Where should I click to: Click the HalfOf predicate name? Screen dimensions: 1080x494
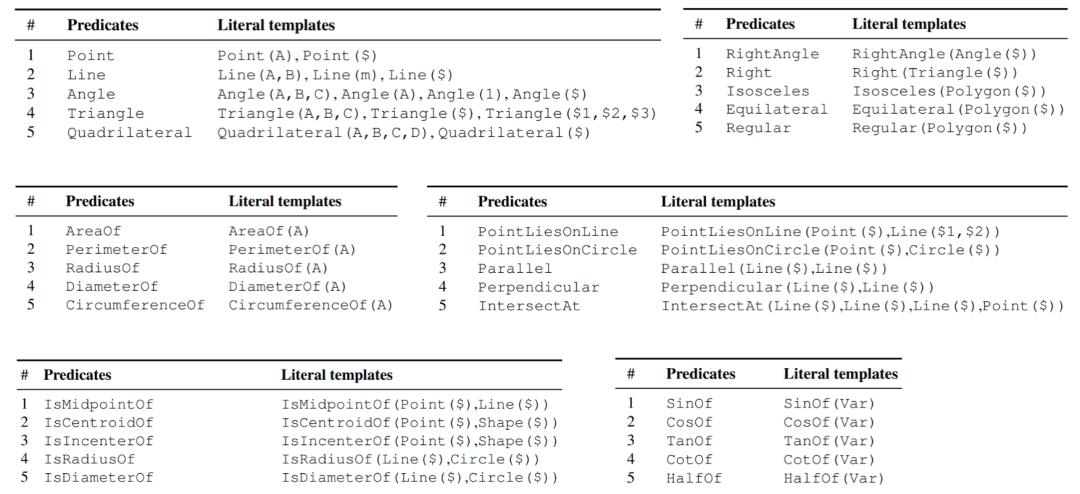(693, 479)
